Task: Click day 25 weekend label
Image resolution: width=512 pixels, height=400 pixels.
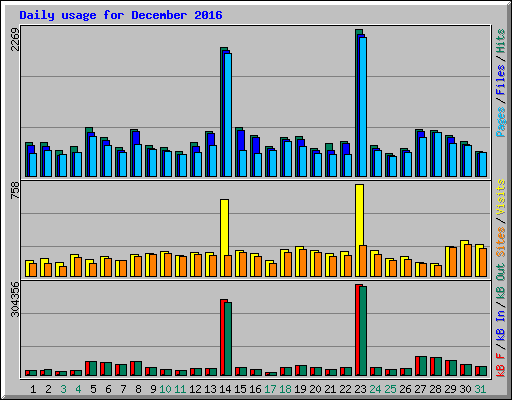Action: tap(390, 389)
